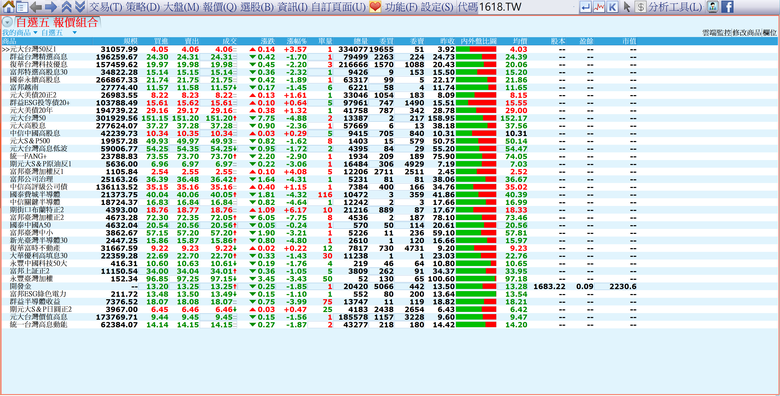Click the 內外盤比圖 bar for 統一台灣高息動能
The image size is (780, 396).
tap(476, 324)
